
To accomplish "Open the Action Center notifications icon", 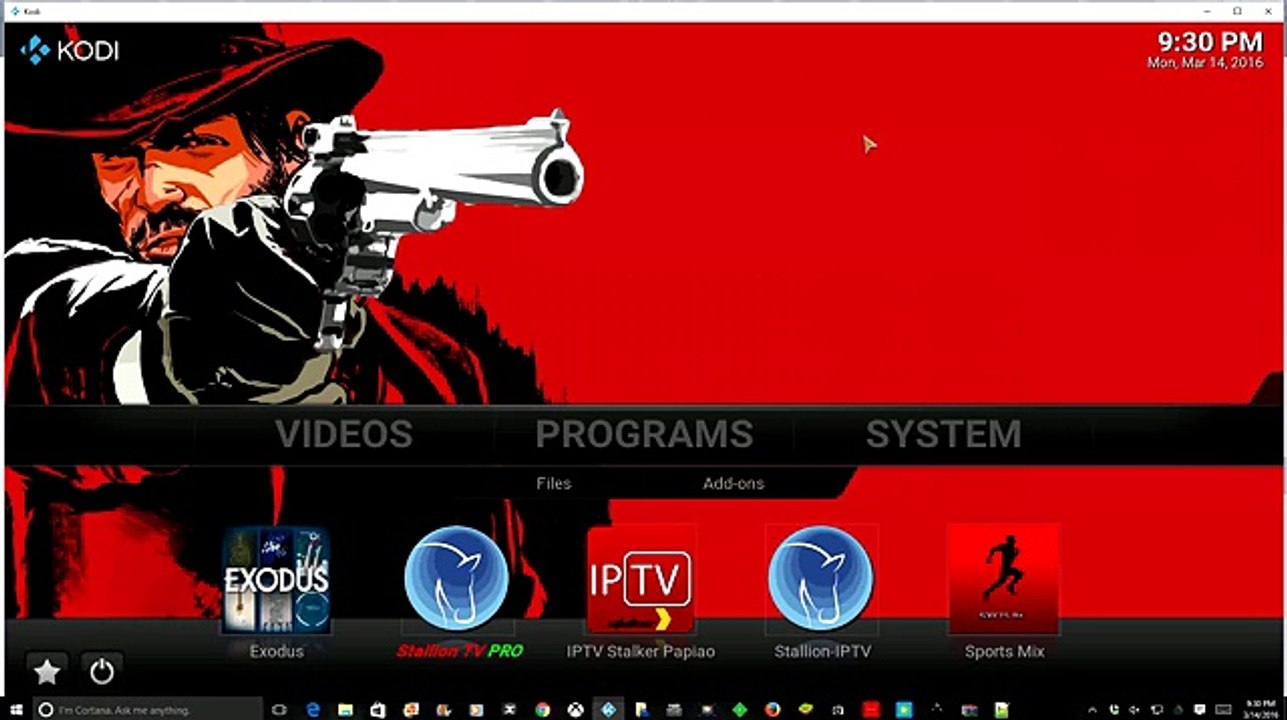I will point(1200,710).
